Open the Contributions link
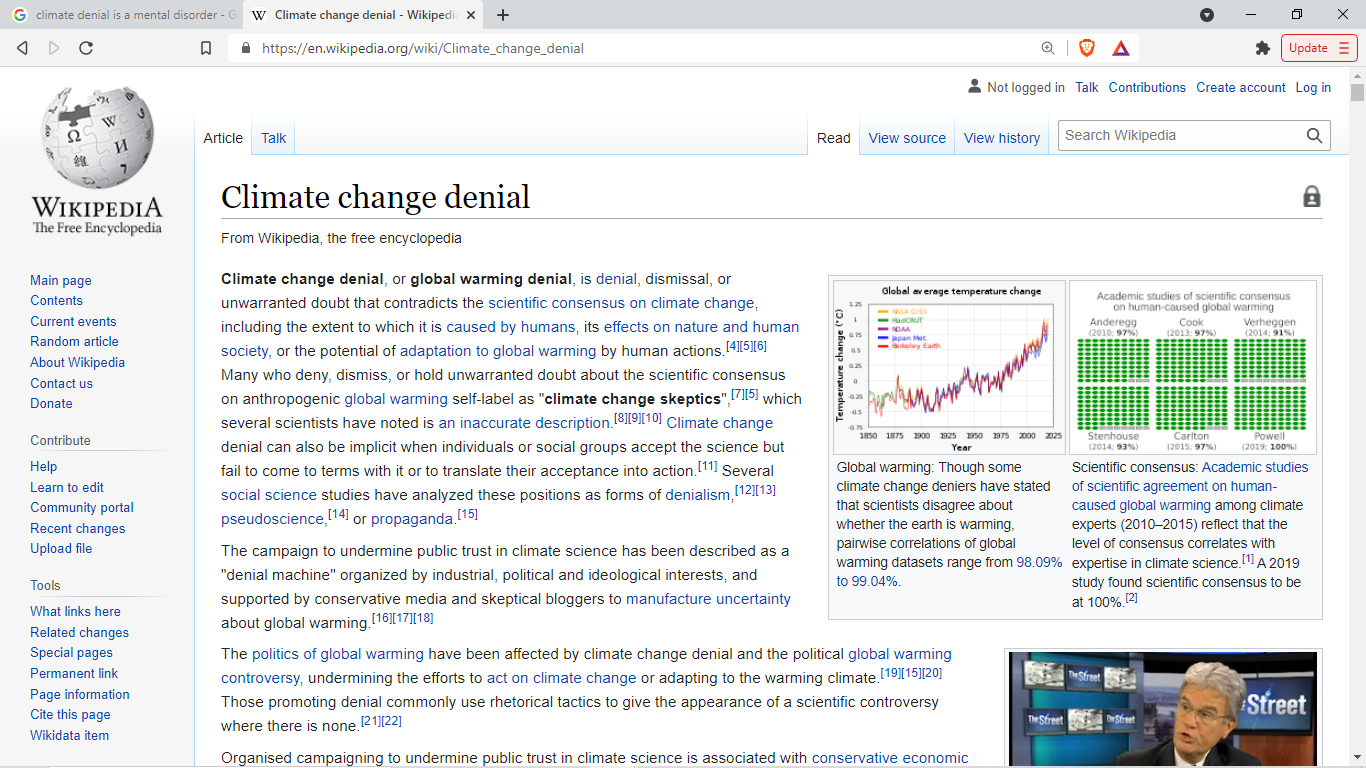 [1147, 87]
